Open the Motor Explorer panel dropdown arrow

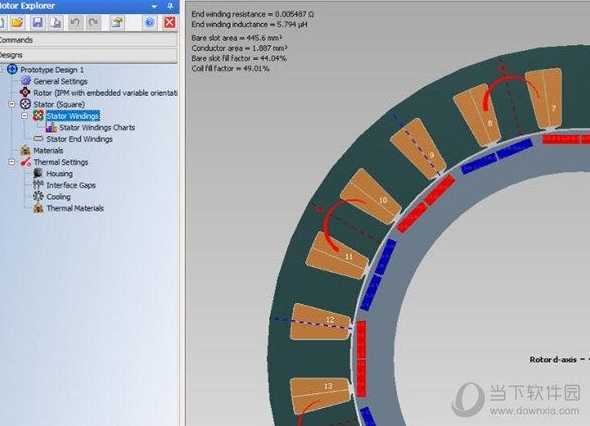154,6
